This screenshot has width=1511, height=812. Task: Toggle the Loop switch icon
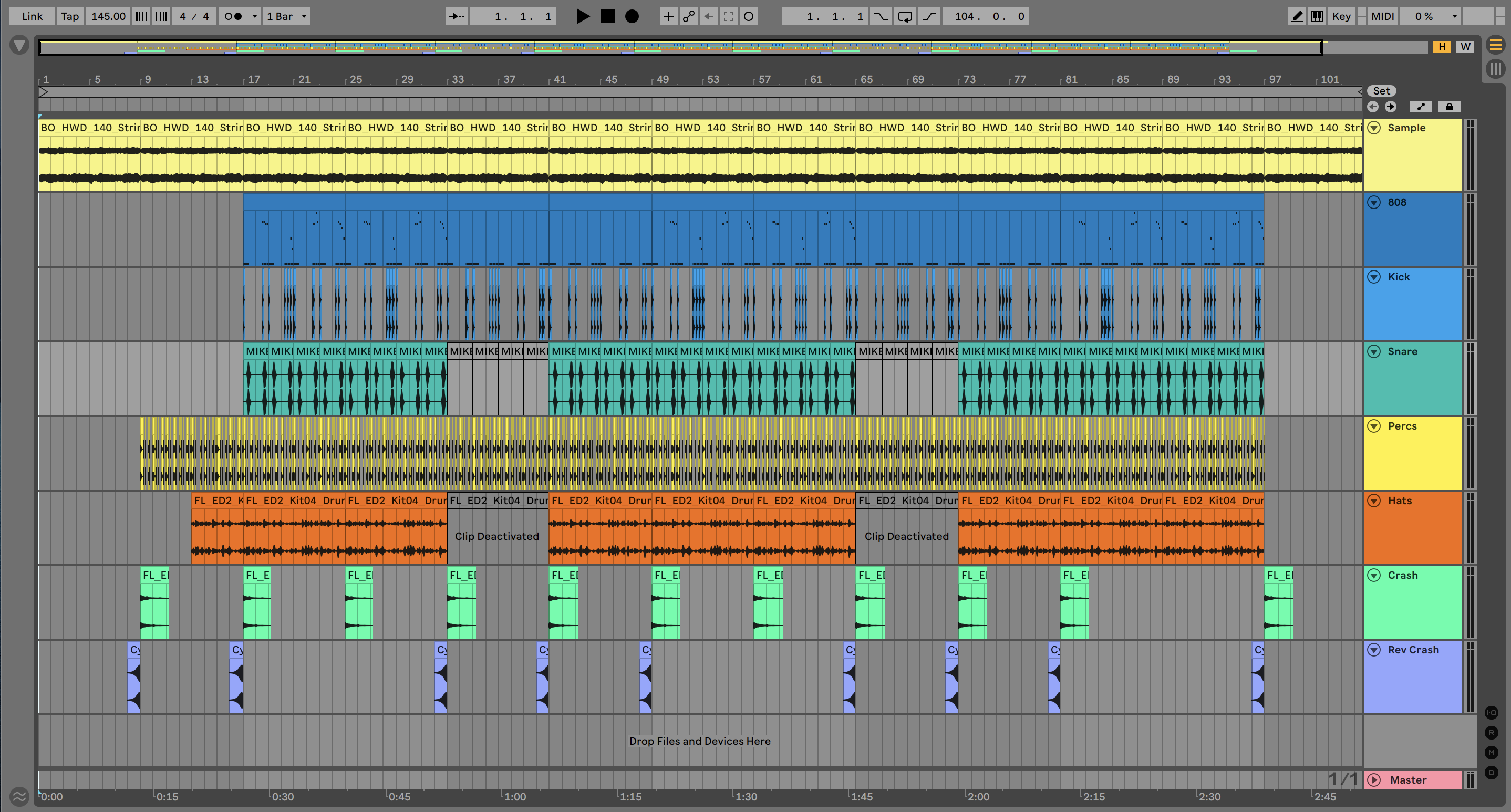tap(905, 16)
